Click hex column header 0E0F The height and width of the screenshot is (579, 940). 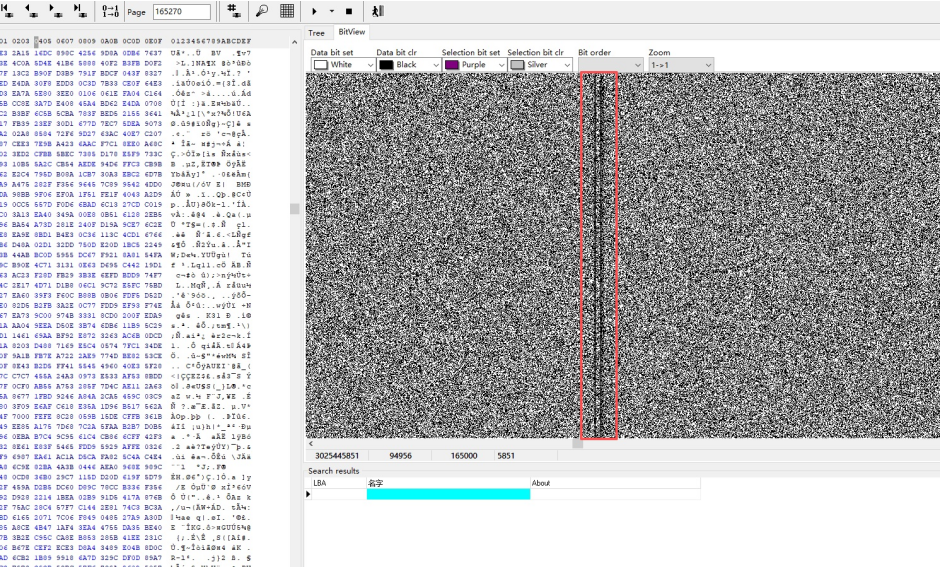(x=153, y=41)
